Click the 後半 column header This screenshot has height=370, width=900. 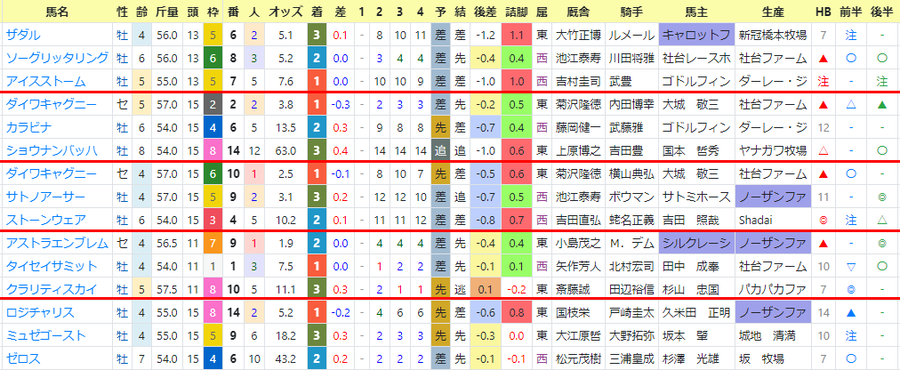point(883,11)
